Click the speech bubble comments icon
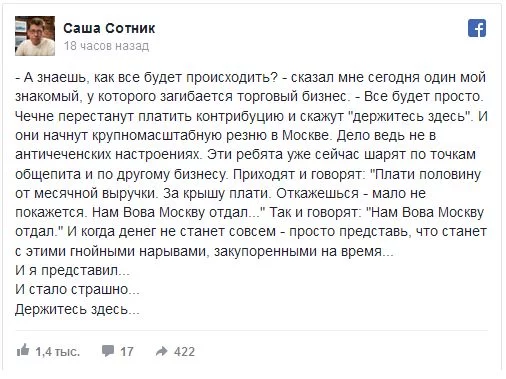 (x=108, y=351)
